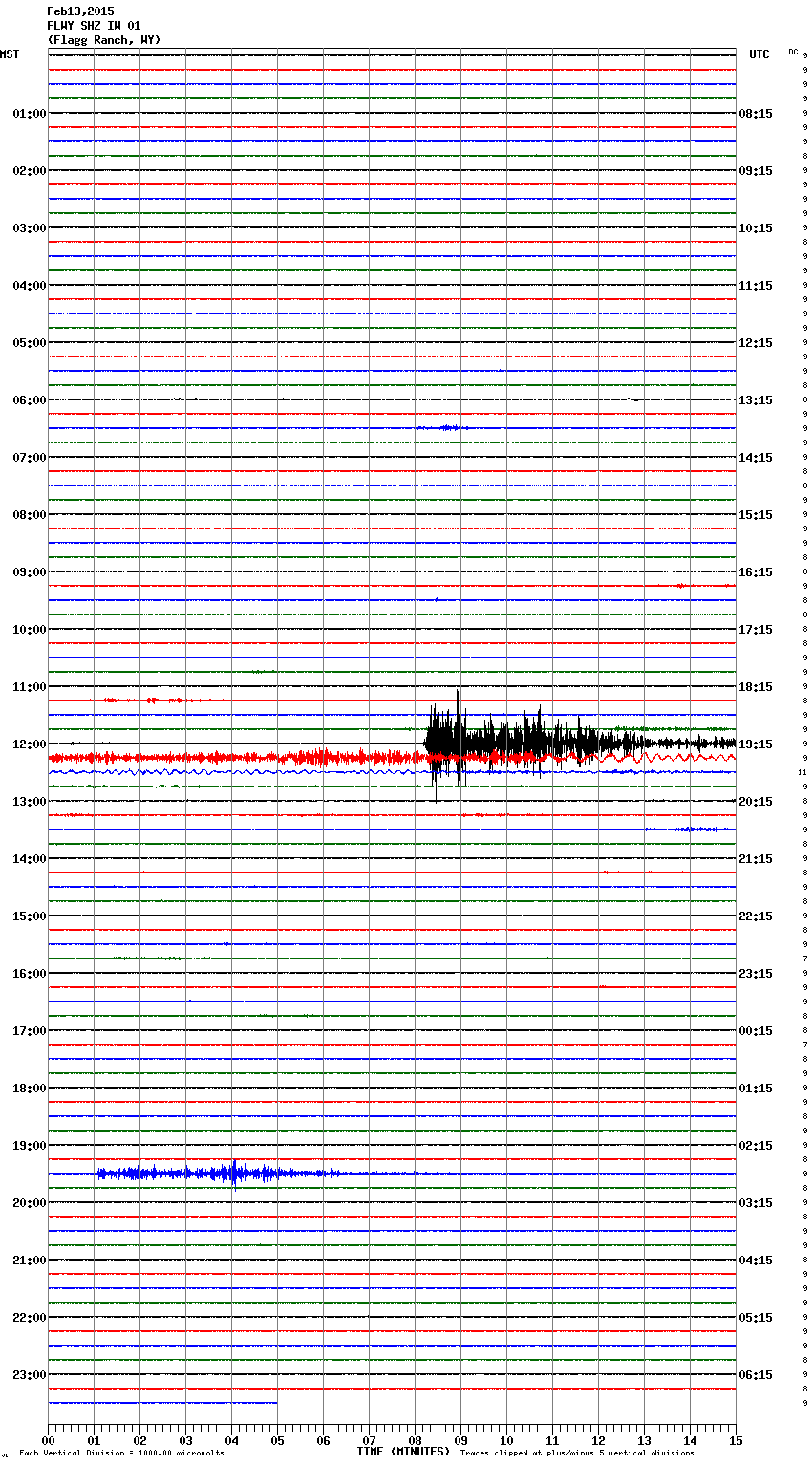Click the 16:15 UTC time label
Screen dimensions: 812x1466
pyautogui.click(x=756, y=572)
